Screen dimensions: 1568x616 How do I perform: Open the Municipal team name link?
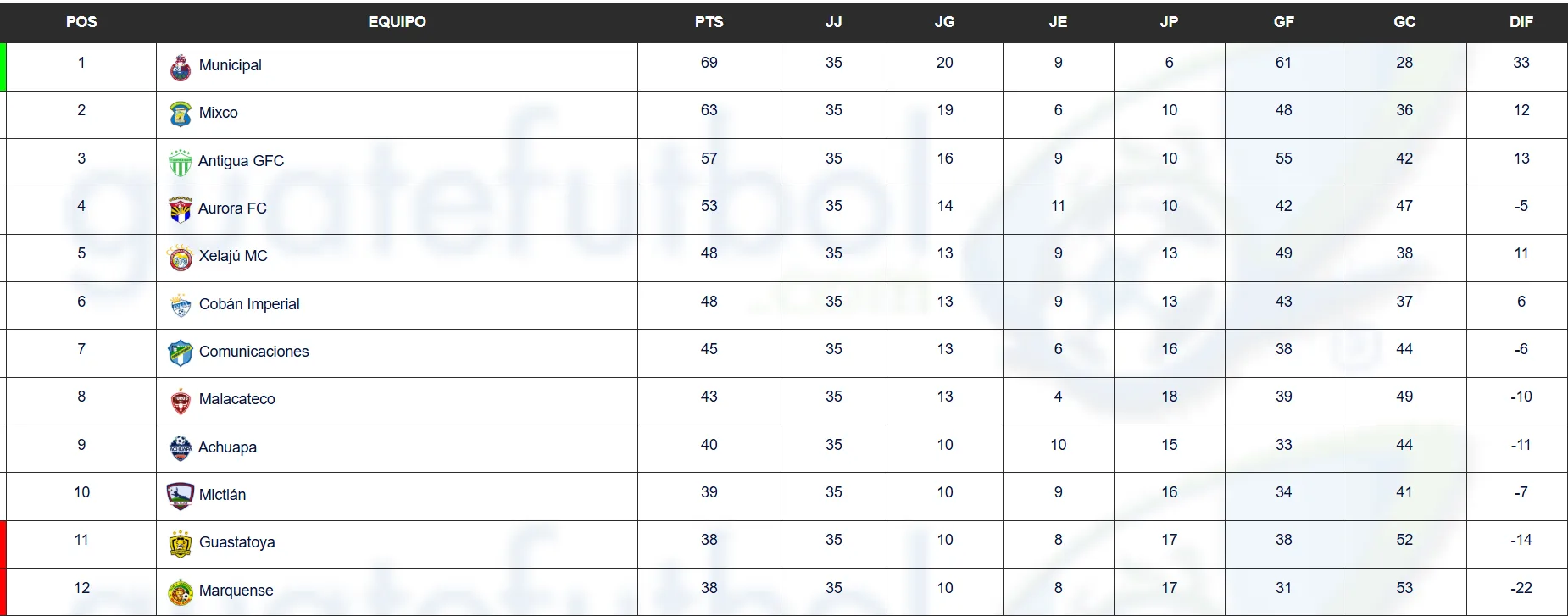[230, 65]
